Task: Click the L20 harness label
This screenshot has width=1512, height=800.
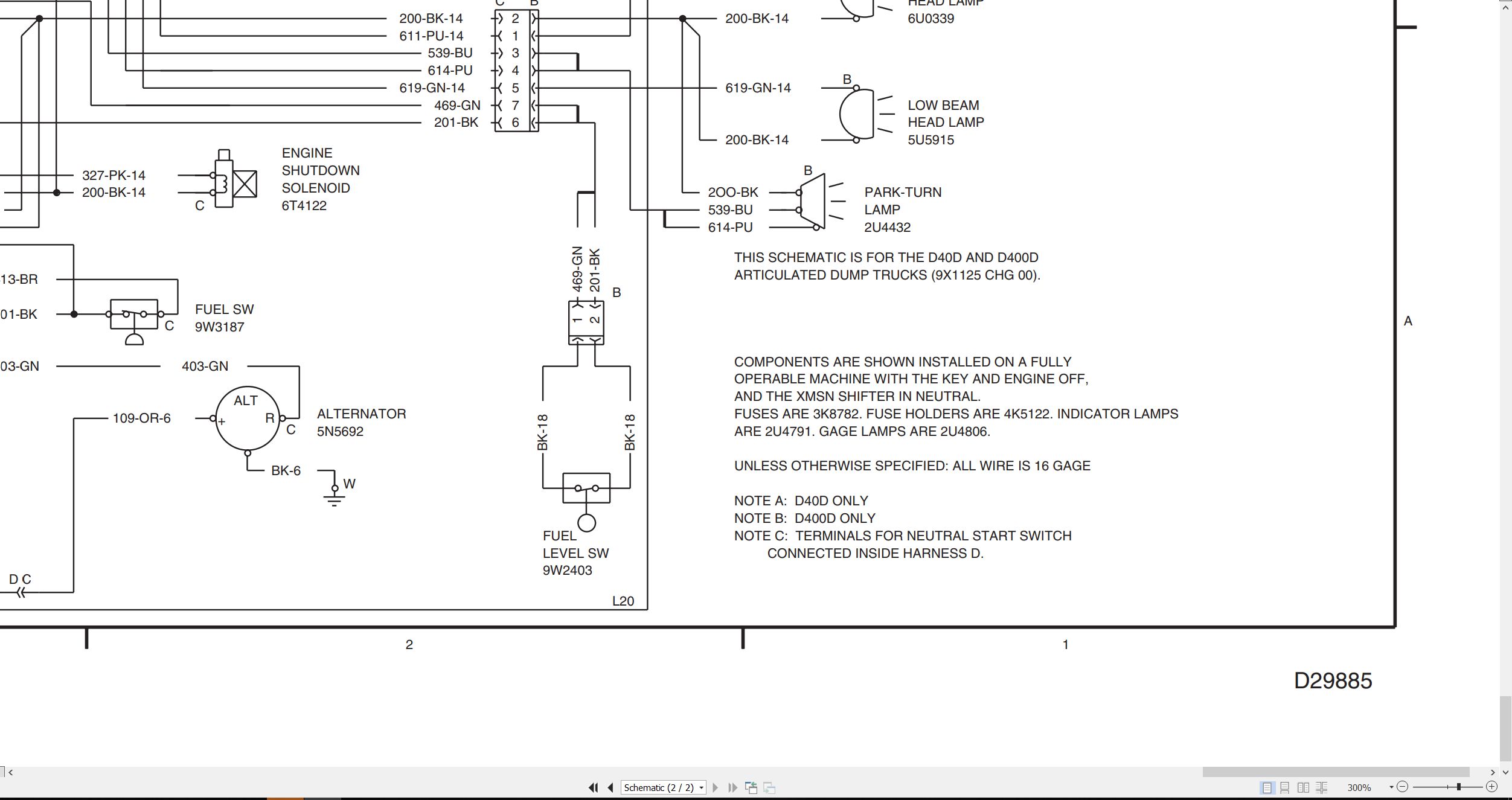Action: tap(623, 601)
